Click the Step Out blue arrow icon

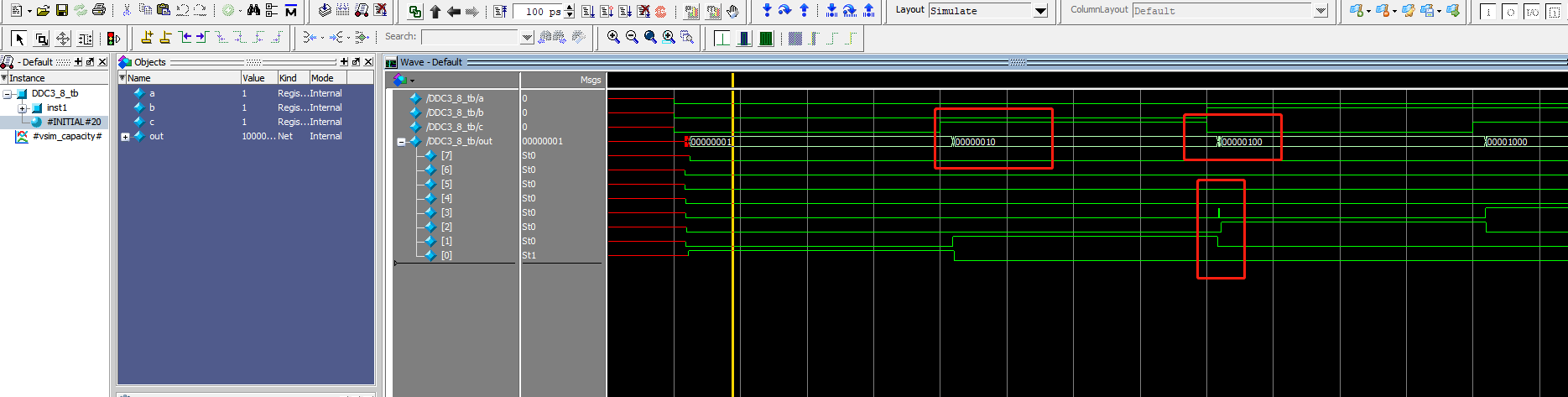point(804,10)
